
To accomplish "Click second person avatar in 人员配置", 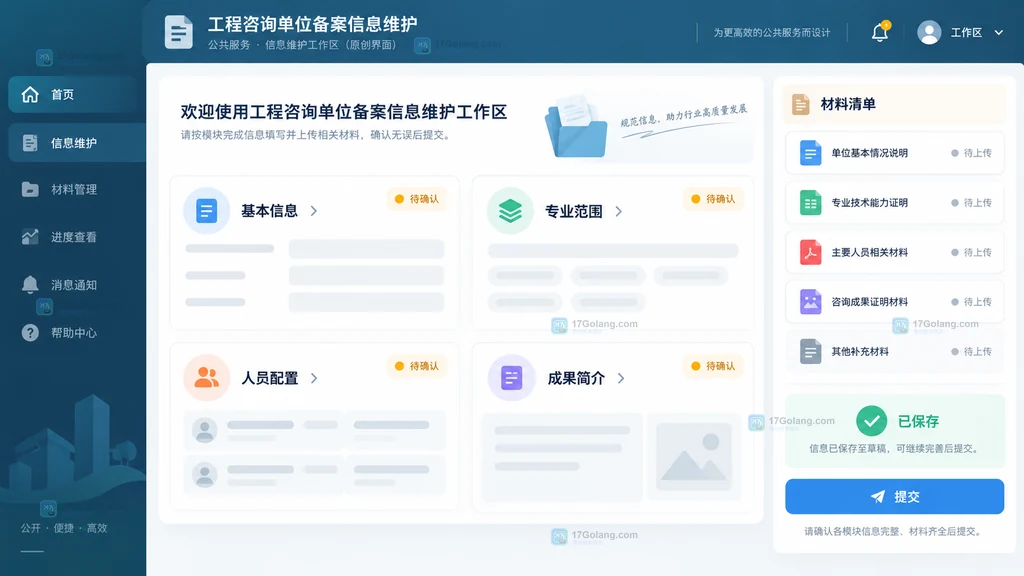I will coord(204,474).
